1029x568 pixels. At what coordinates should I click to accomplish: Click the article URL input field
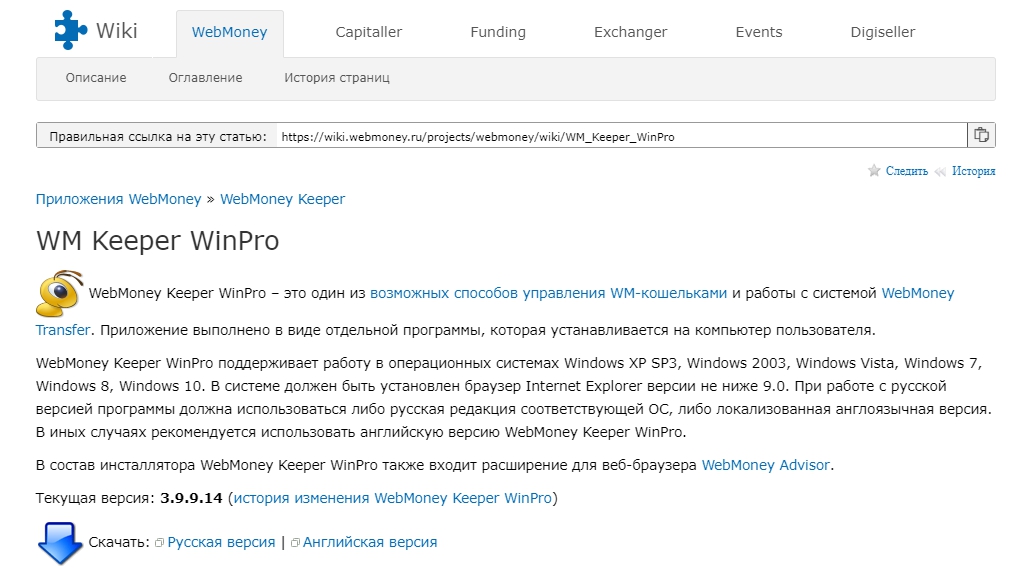pyautogui.click(x=621, y=136)
